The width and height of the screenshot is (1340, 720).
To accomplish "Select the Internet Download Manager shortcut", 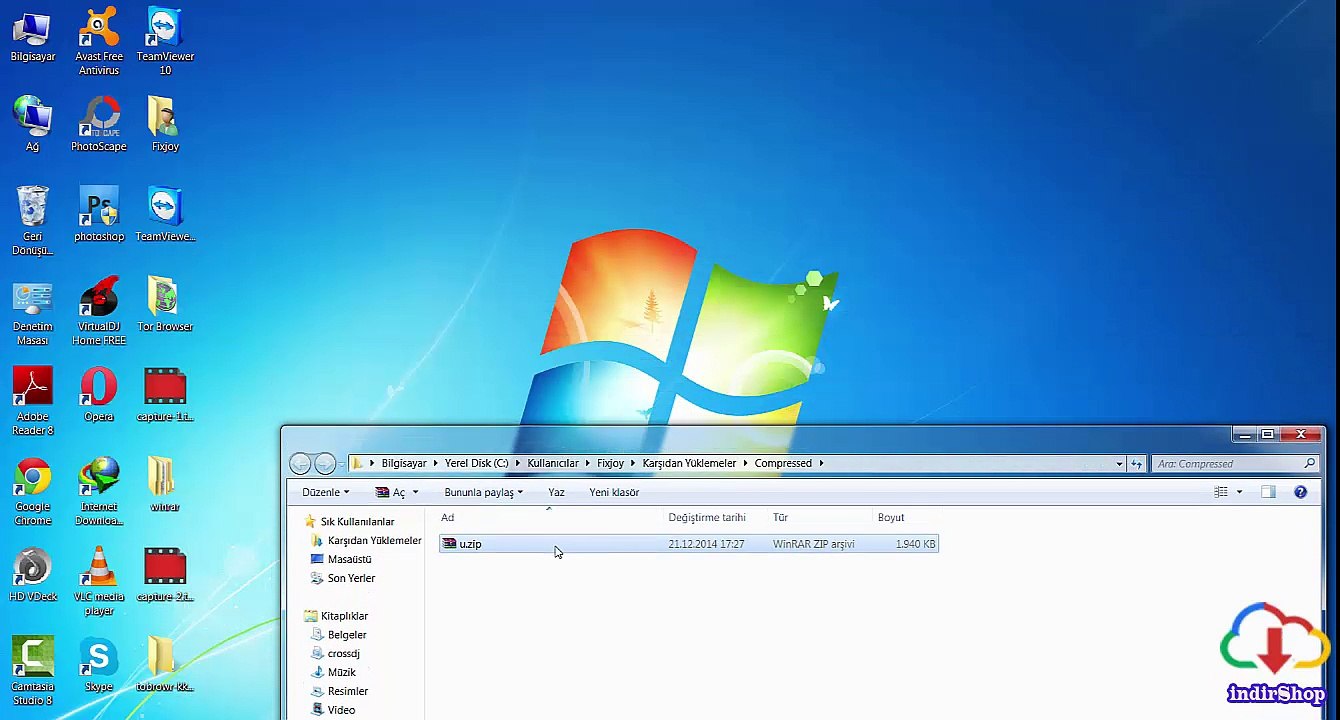I will [98, 491].
